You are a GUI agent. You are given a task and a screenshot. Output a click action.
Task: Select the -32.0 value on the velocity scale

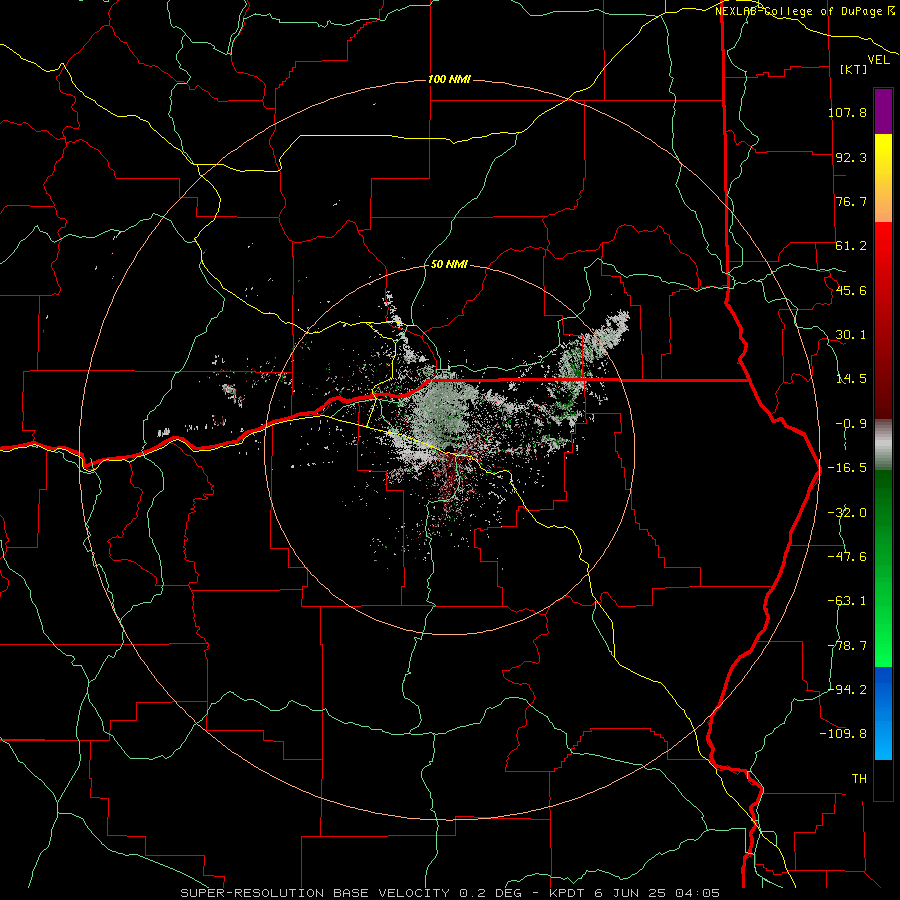(x=847, y=513)
